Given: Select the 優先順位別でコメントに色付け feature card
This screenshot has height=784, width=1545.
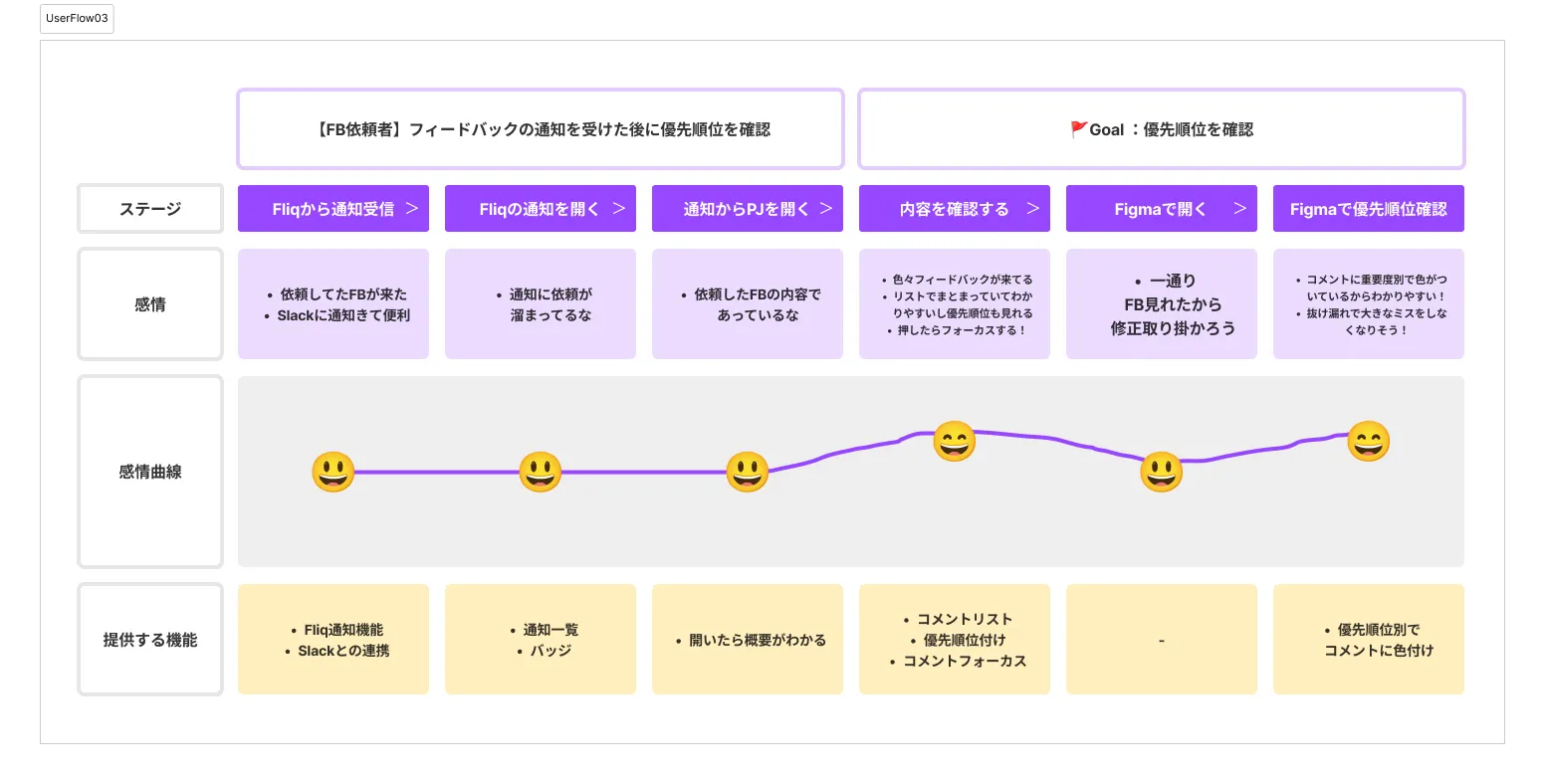Looking at the screenshot, I should click(1369, 640).
